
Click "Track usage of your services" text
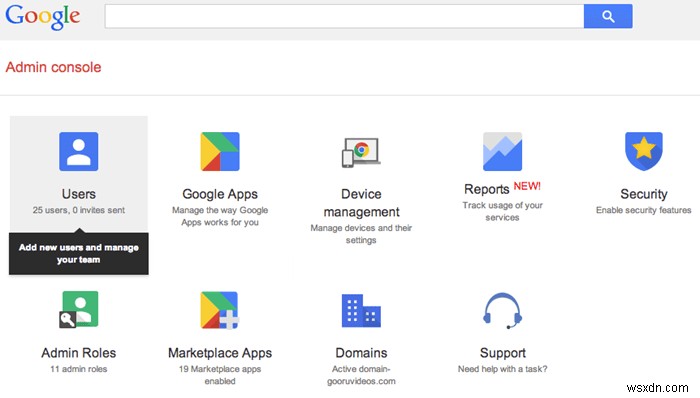(x=502, y=211)
